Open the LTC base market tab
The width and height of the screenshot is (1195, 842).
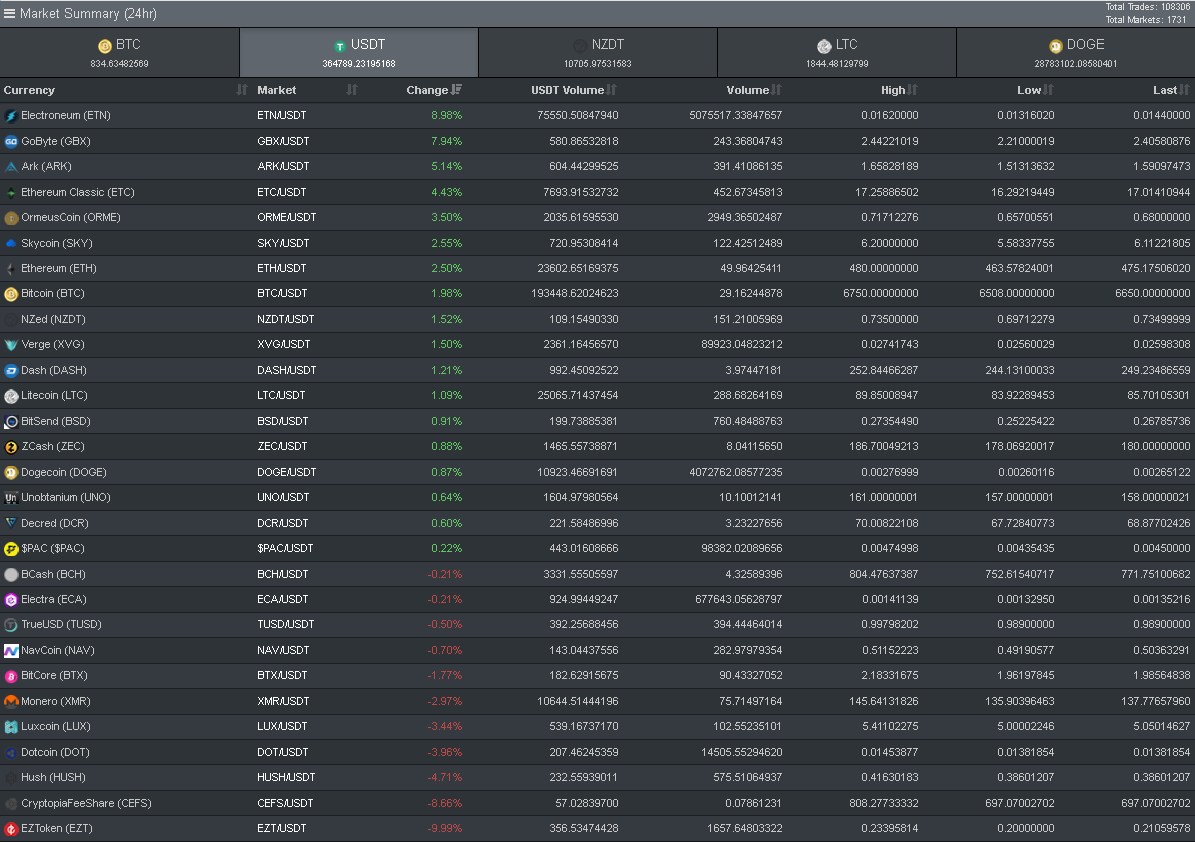click(x=837, y=53)
